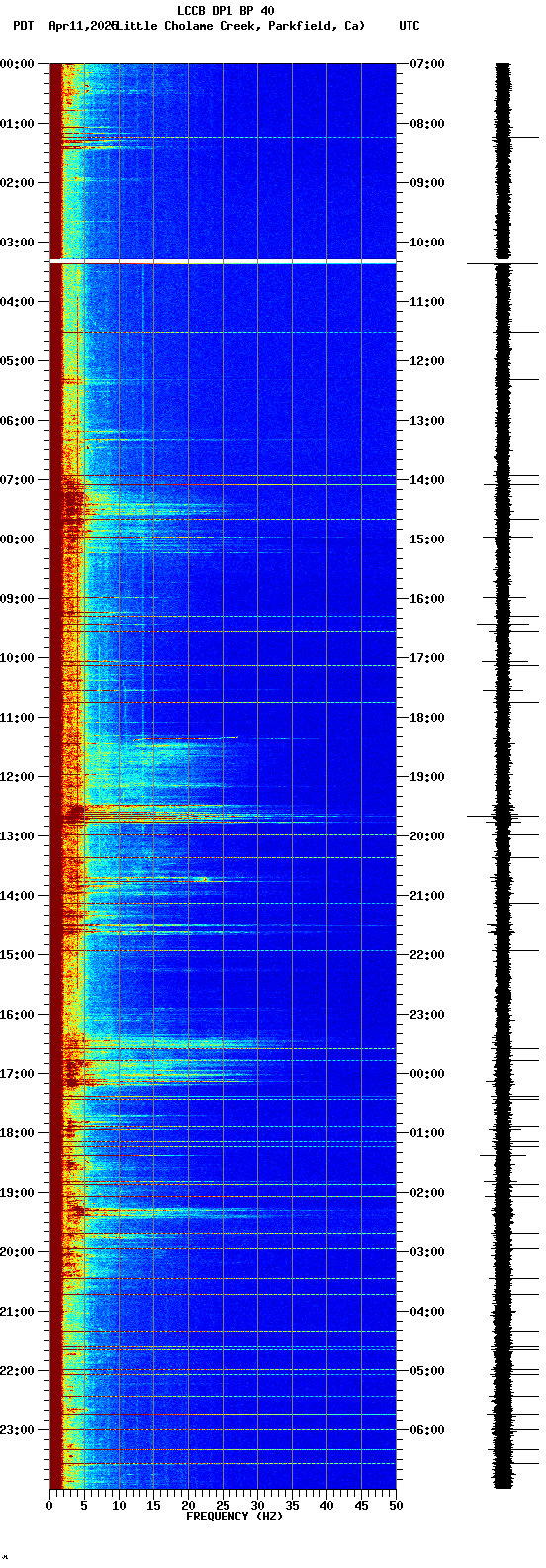
Task: Click the 03:00 UTC label on right axis
Action: coord(427,1252)
